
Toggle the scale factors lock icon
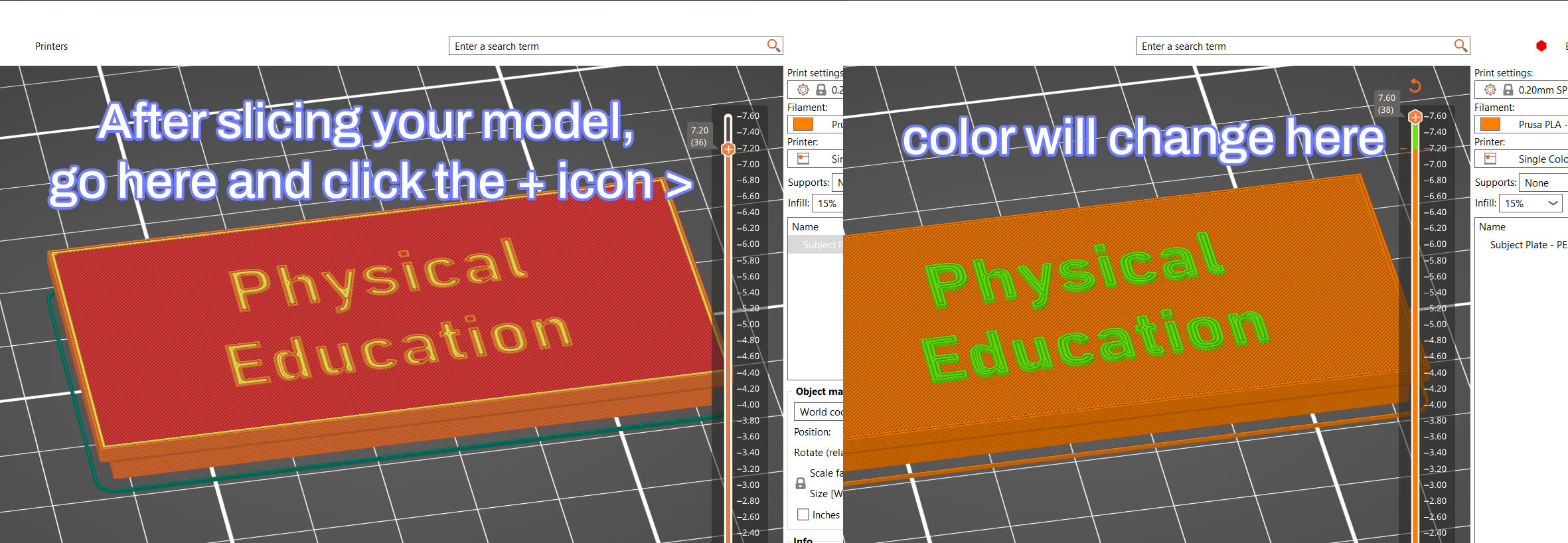point(801,483)
